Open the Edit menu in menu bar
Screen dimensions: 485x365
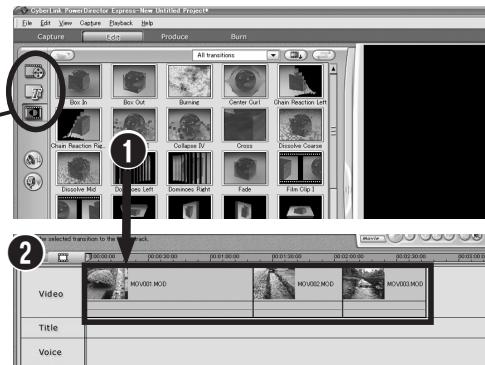click(45, 23)
